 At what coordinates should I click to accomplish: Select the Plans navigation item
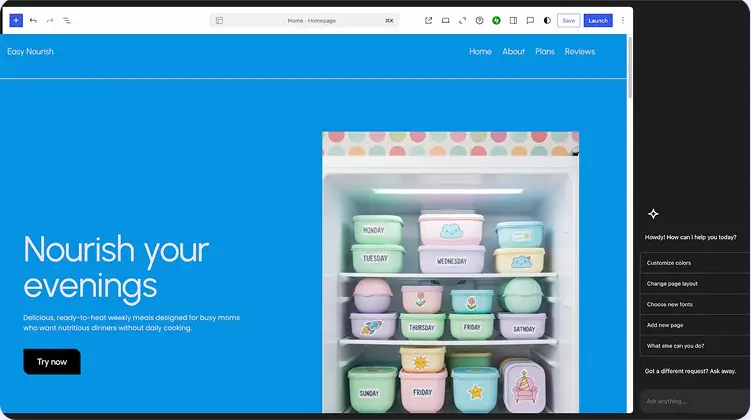click(545, 52)
